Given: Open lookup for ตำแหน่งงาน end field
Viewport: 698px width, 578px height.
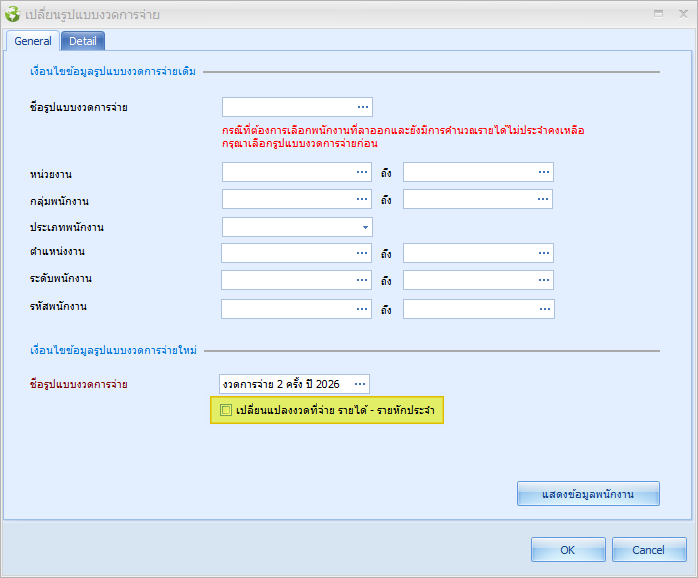Looking at the screenshot, I should (543, 254).
